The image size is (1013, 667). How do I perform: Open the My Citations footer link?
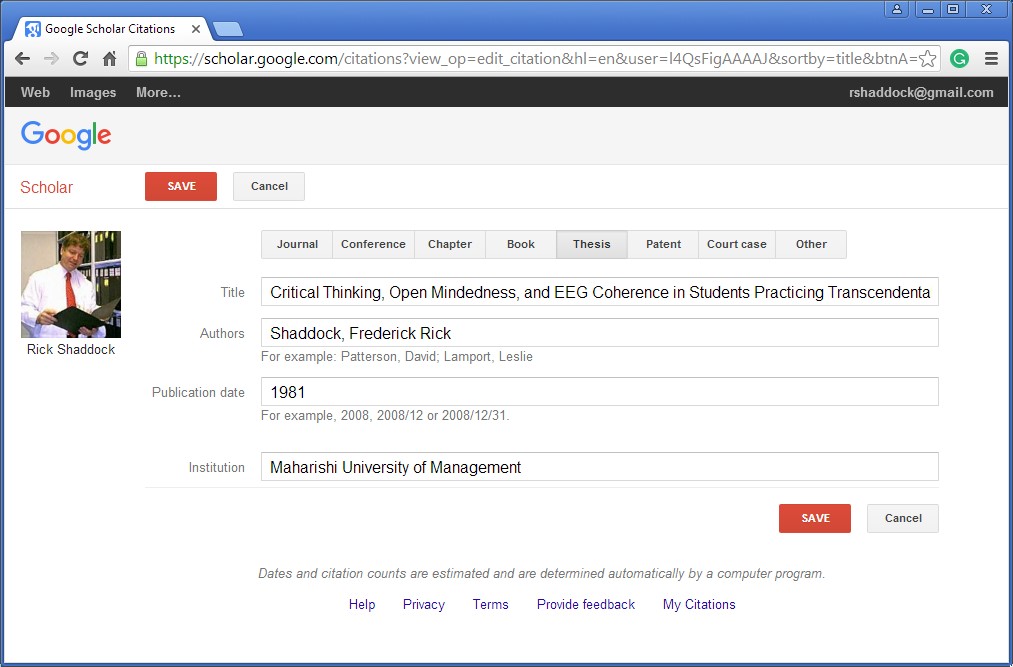pos(699,604)
